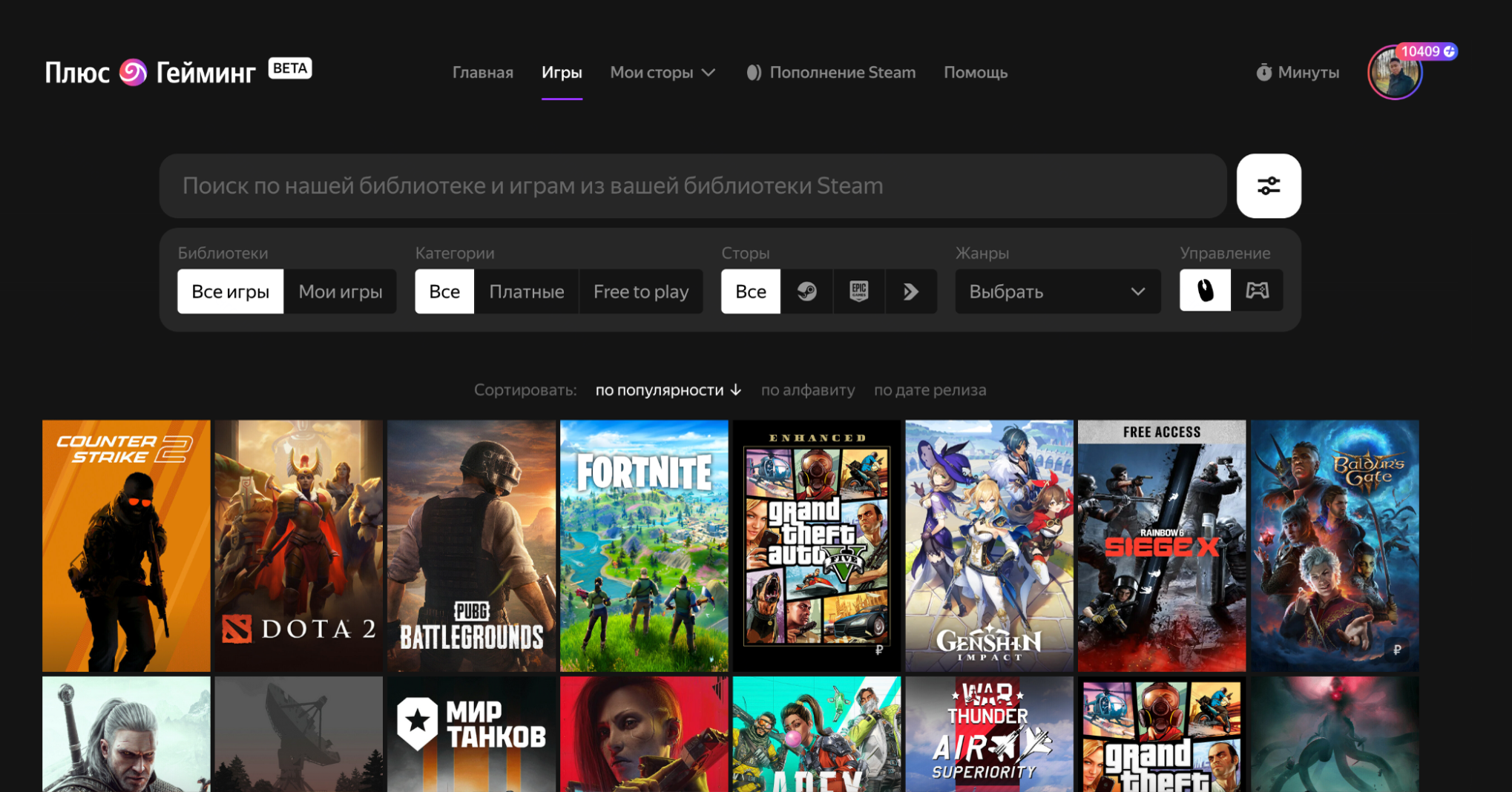Viewport: 1512px width, 792px height.
Task: Expand the Мои сторы menu chevron
Action: (709, 73)
